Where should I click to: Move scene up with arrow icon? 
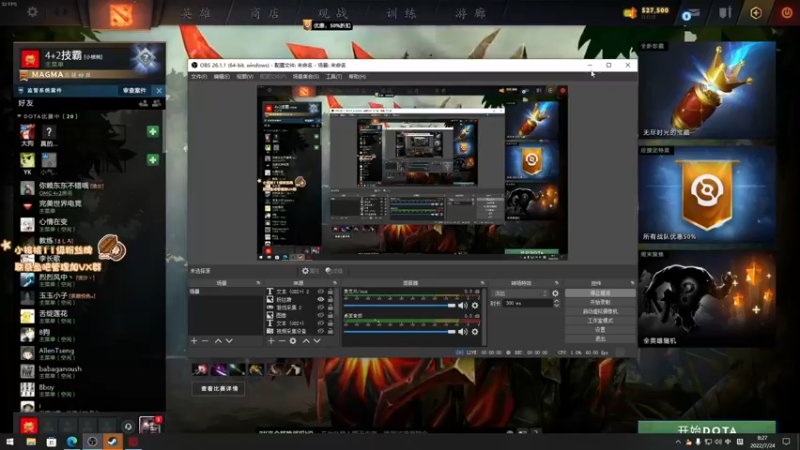pos(218,340)
